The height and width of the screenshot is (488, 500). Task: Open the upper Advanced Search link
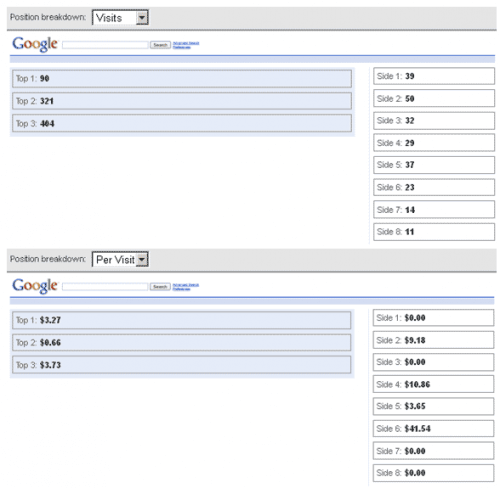click(186, 43)
